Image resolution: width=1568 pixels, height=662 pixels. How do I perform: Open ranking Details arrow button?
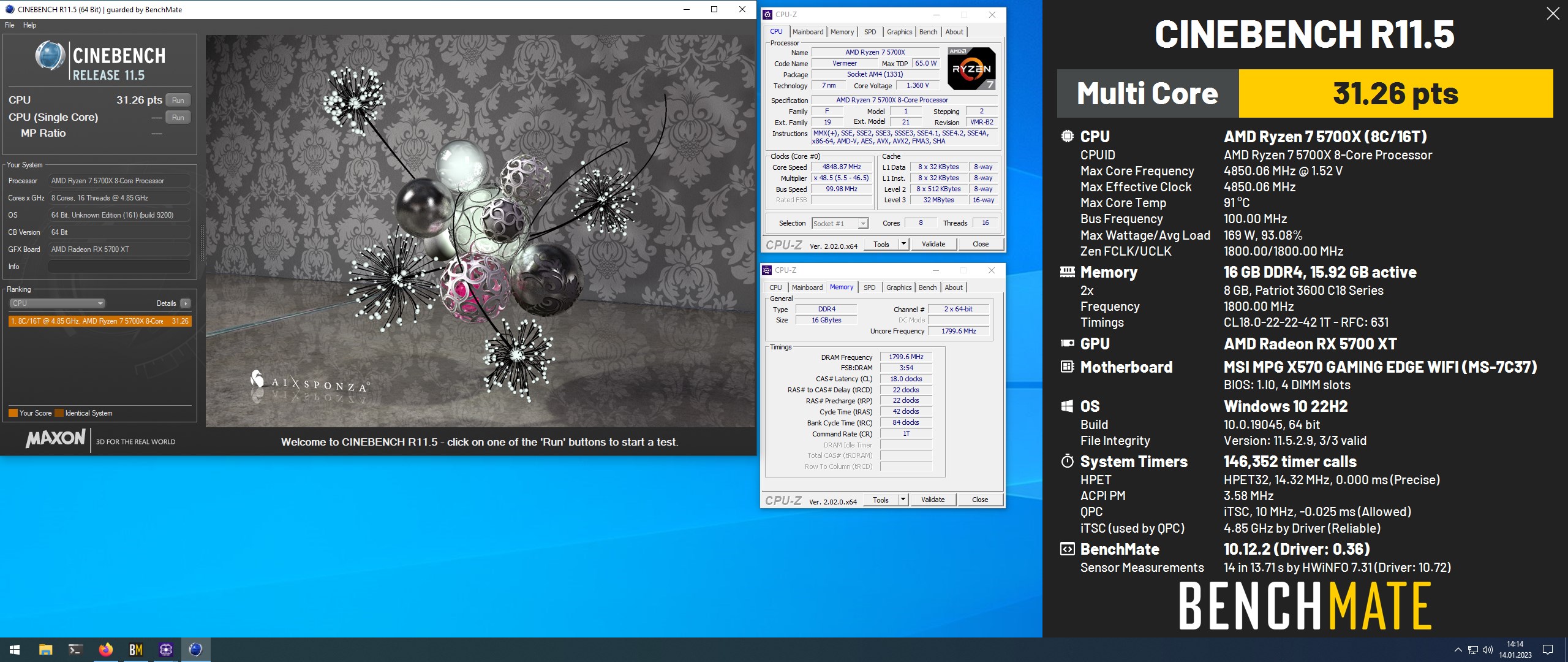click(x=186, y=303)
